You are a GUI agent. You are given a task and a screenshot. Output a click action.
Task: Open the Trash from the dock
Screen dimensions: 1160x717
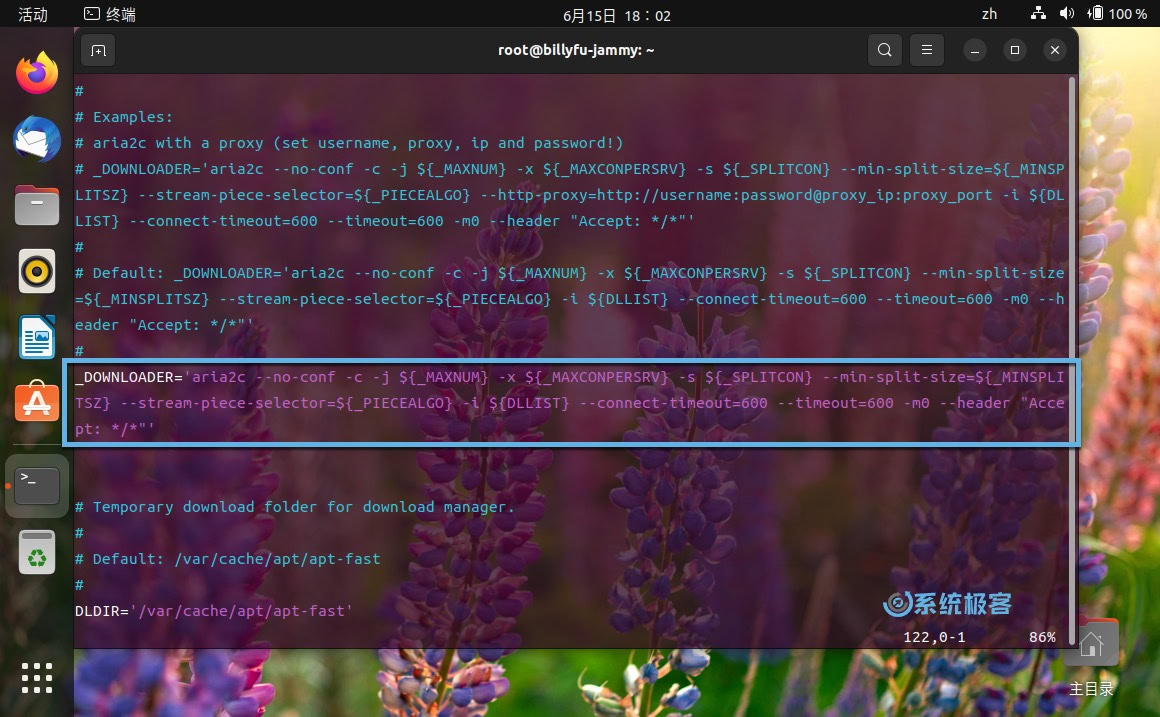click(x=37, y=551)
